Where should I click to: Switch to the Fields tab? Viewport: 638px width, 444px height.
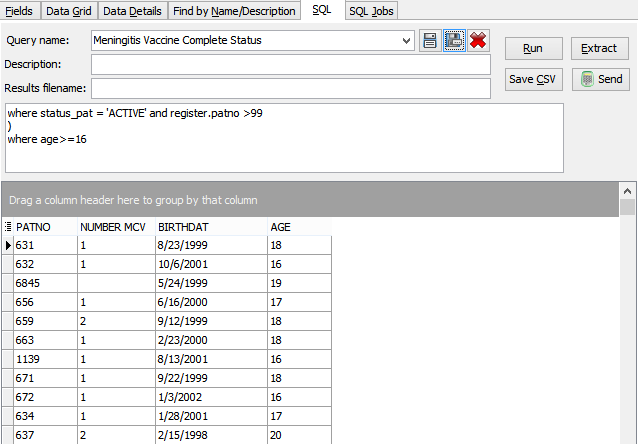pos(19,11)
